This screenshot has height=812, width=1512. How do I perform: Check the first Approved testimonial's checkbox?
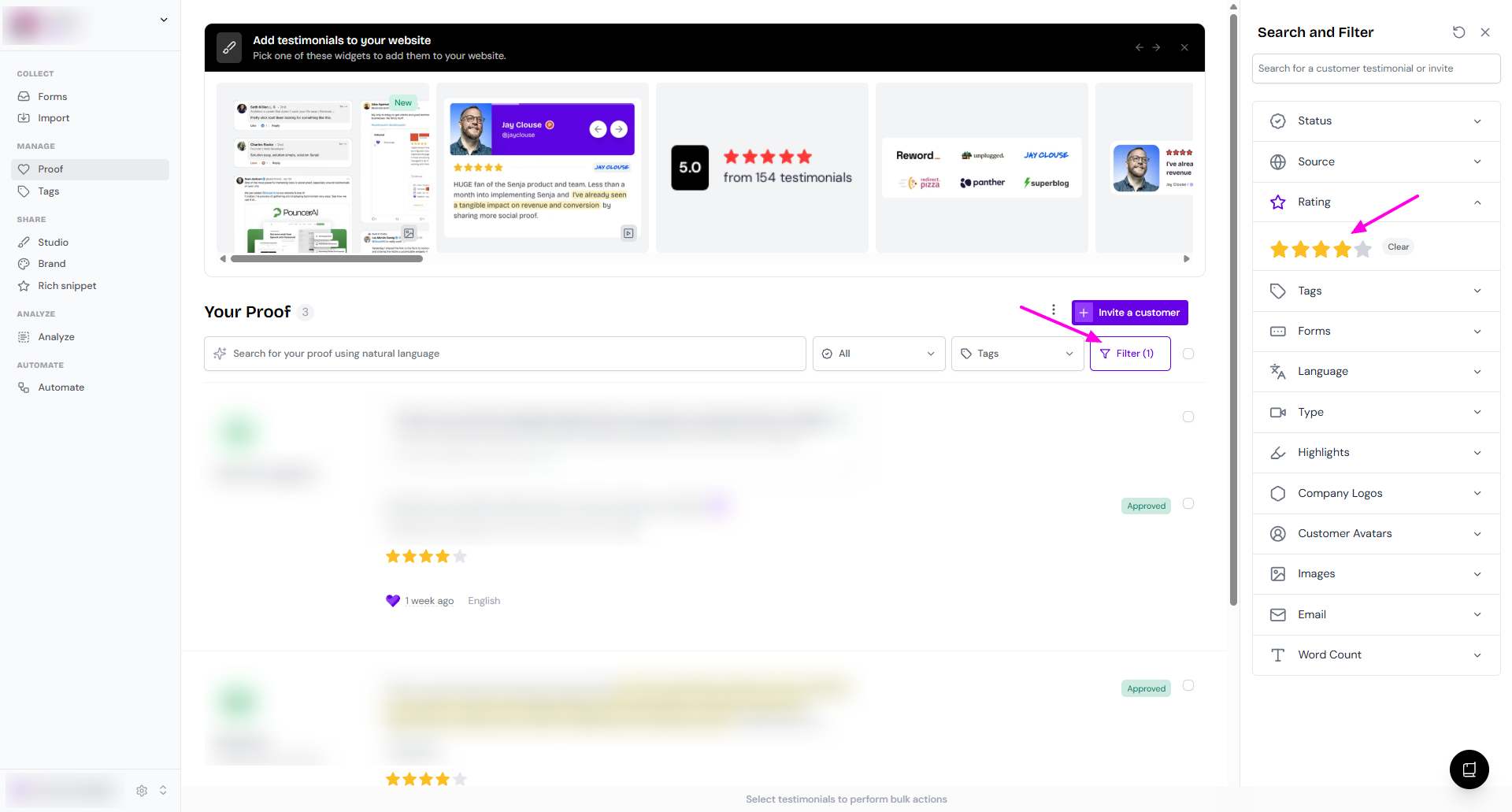1188,504
